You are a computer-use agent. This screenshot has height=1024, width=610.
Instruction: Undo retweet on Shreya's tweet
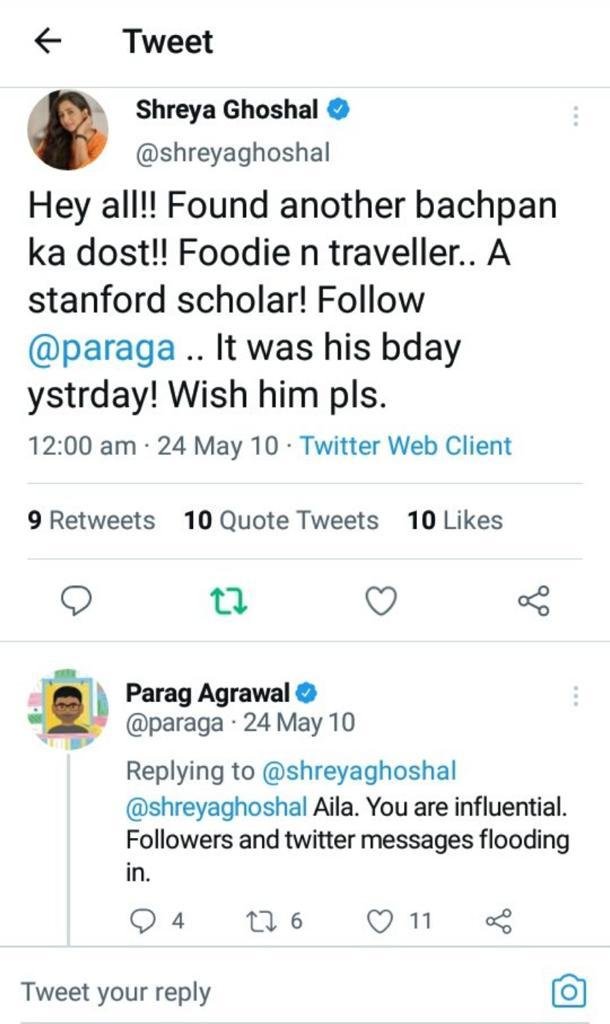coord(230,600)
